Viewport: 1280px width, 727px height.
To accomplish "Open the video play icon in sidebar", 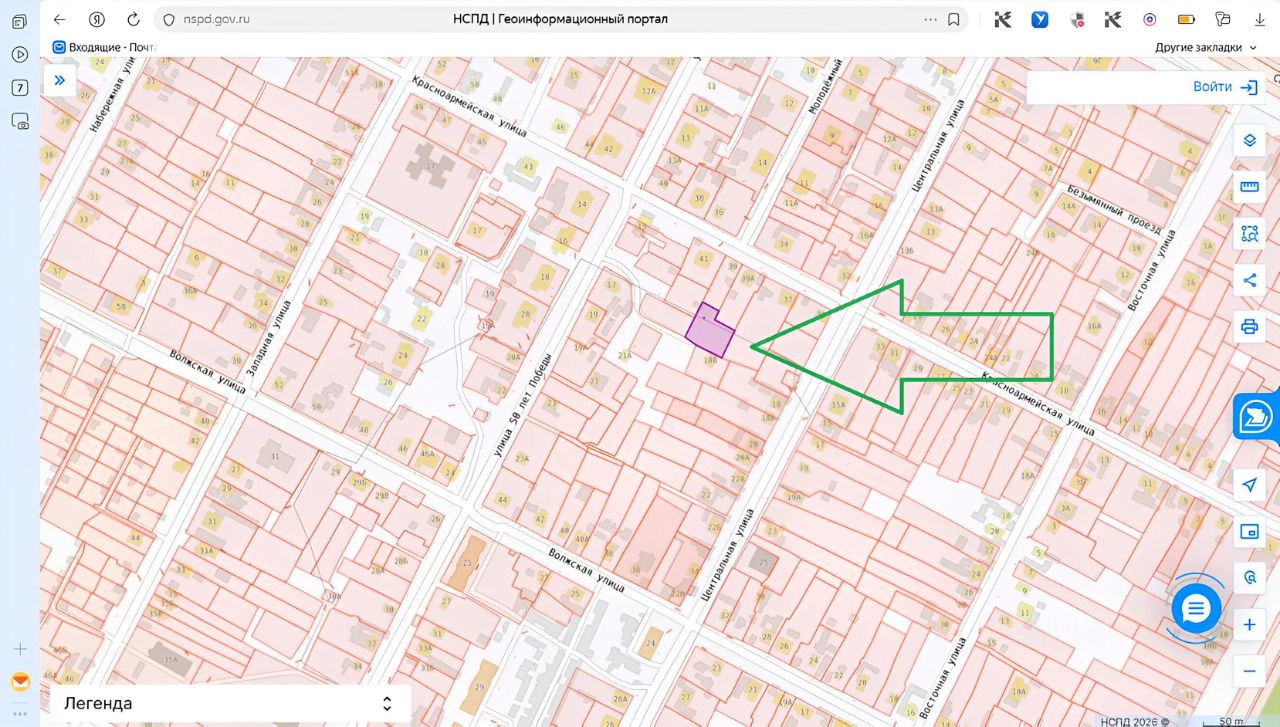I will pyautogui.click(x=20, y=54).
